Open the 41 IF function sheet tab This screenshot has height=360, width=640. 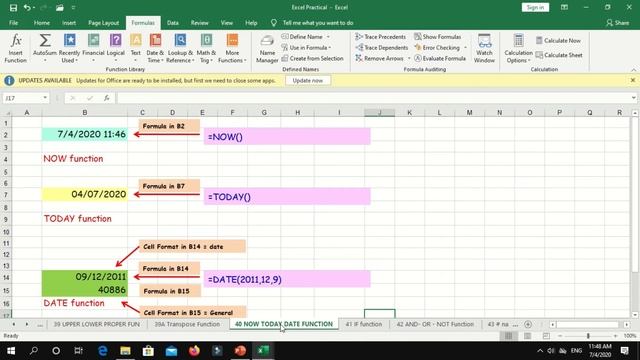pos(364,324)
